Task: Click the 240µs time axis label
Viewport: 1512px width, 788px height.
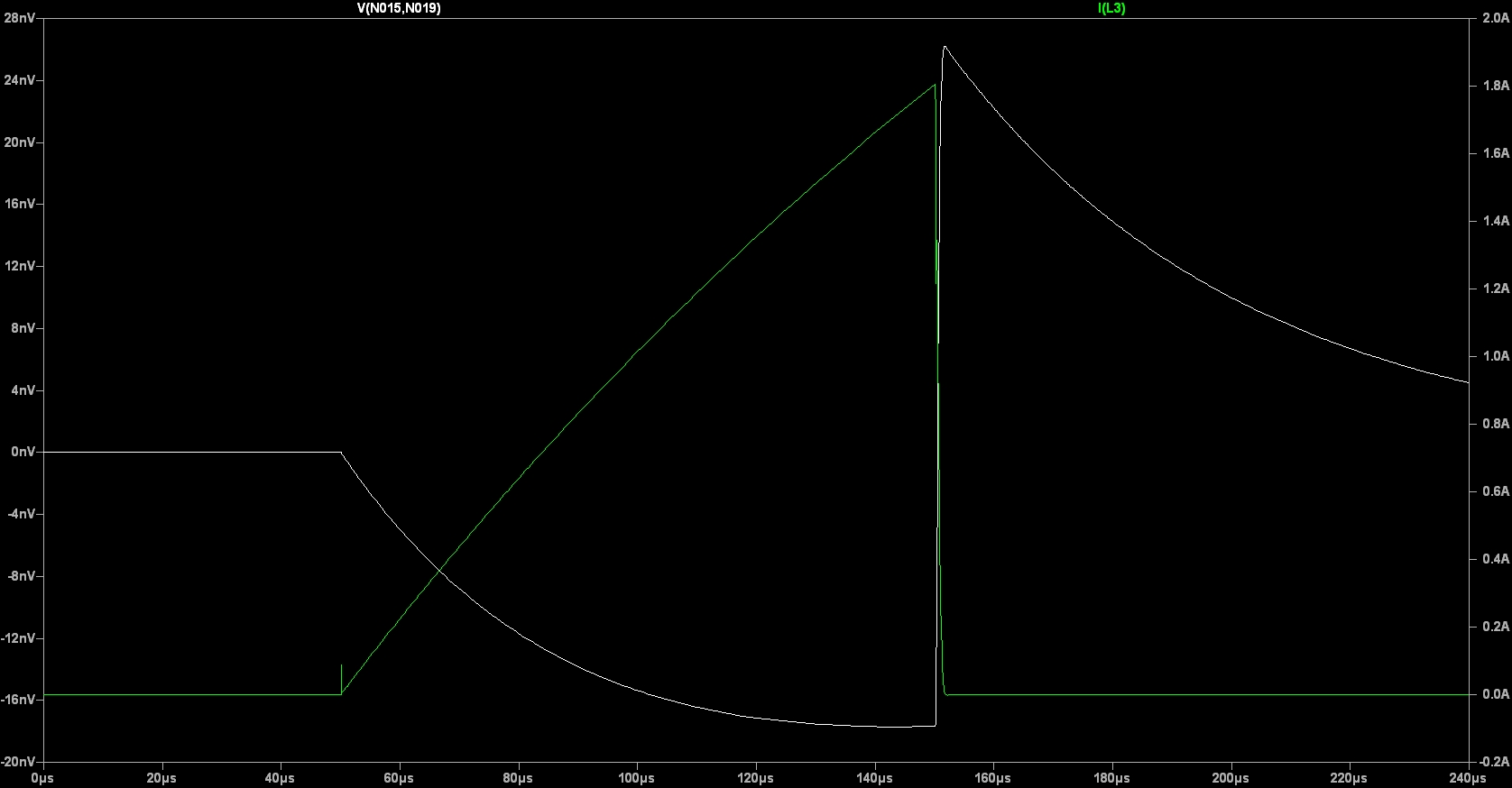Action: (x=1468, y=778)
